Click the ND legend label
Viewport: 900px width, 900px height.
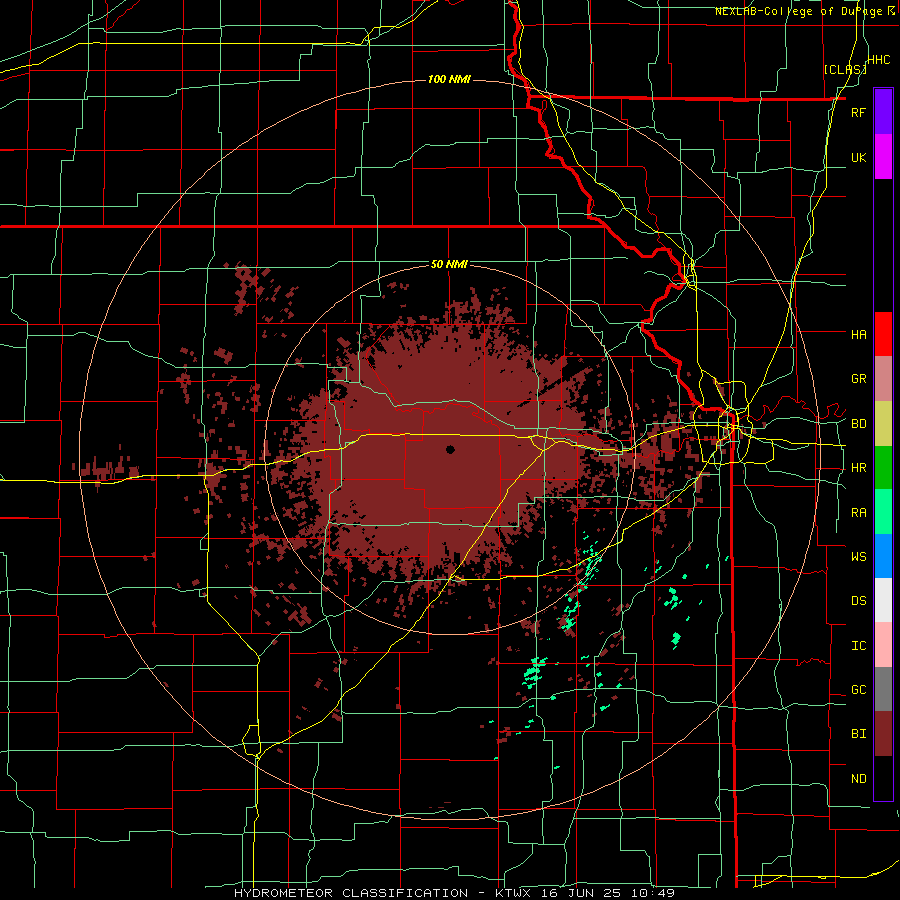[858, 779]
